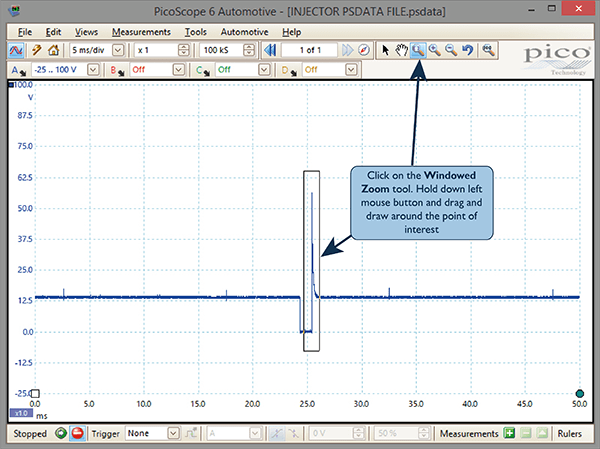The width and height of the screenshot is (600, 449).
Task: Click the green trigger marker at 50.0
Action: pos(580,393)
